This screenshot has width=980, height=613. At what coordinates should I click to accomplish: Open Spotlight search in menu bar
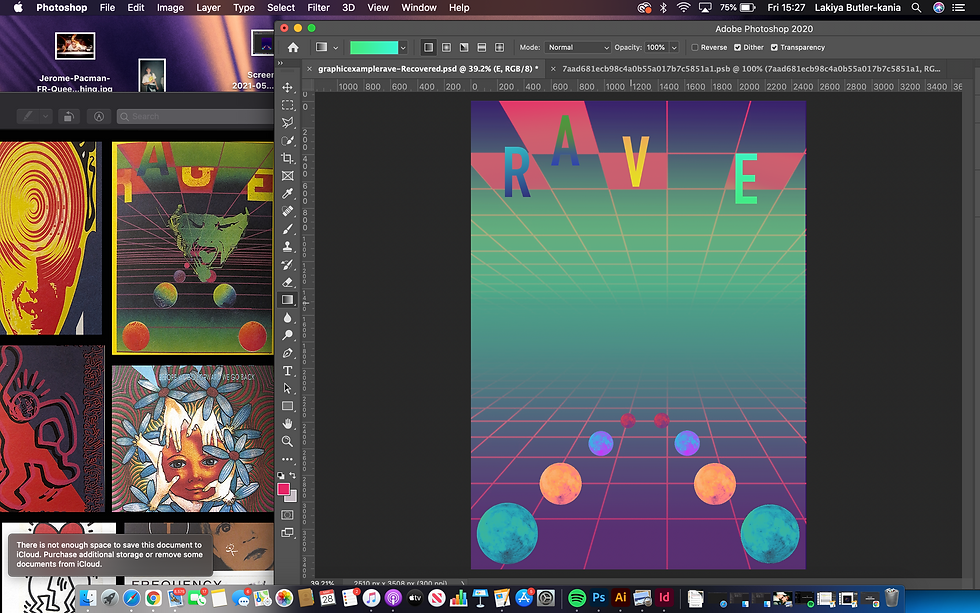[x=916, y=7]
